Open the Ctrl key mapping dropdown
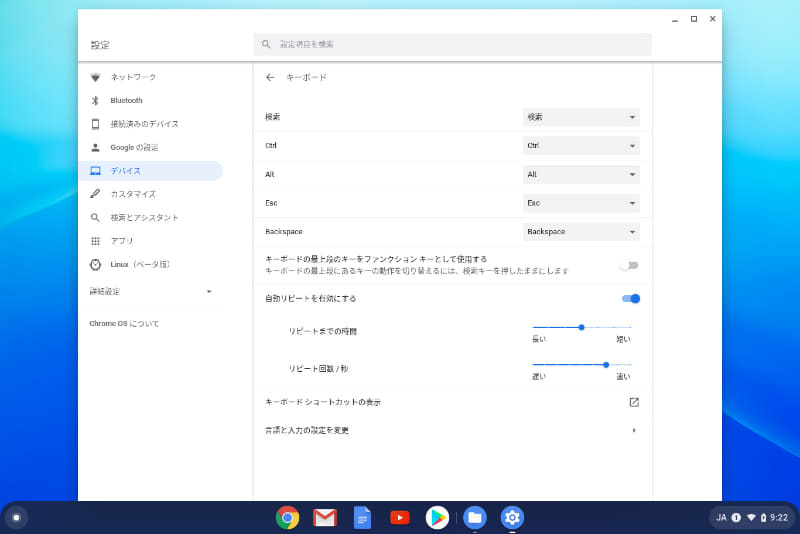This screenshot has width=800, height=534. (581, 146)
